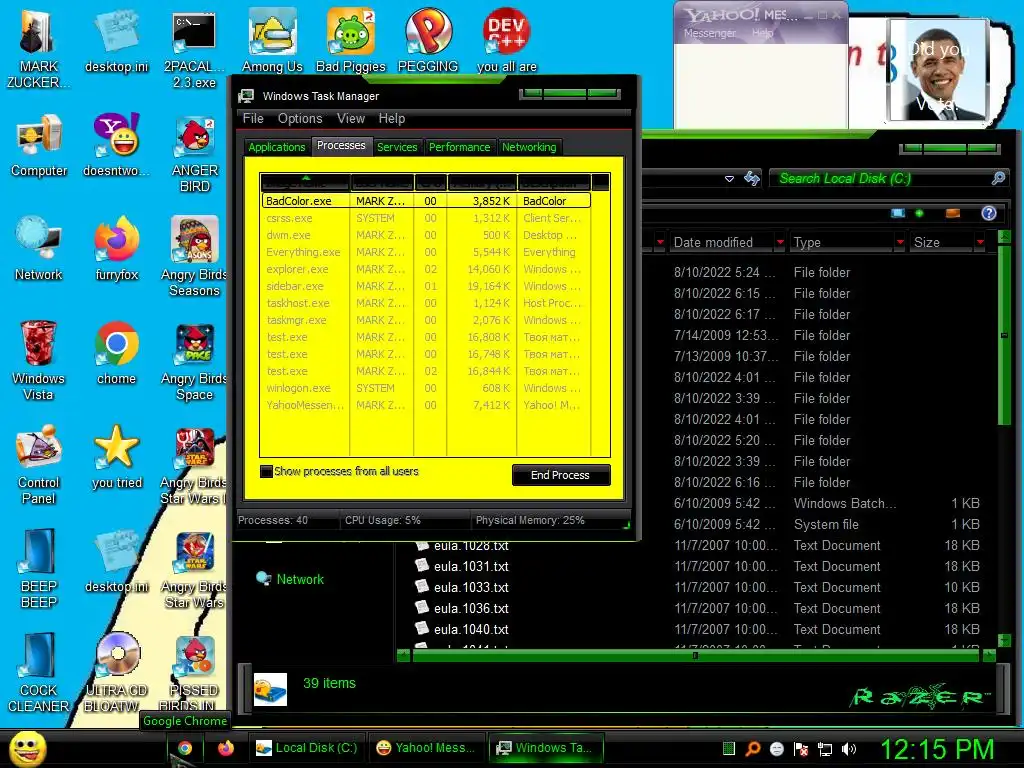Open the 'you tried' star icon

click(116, 456)
